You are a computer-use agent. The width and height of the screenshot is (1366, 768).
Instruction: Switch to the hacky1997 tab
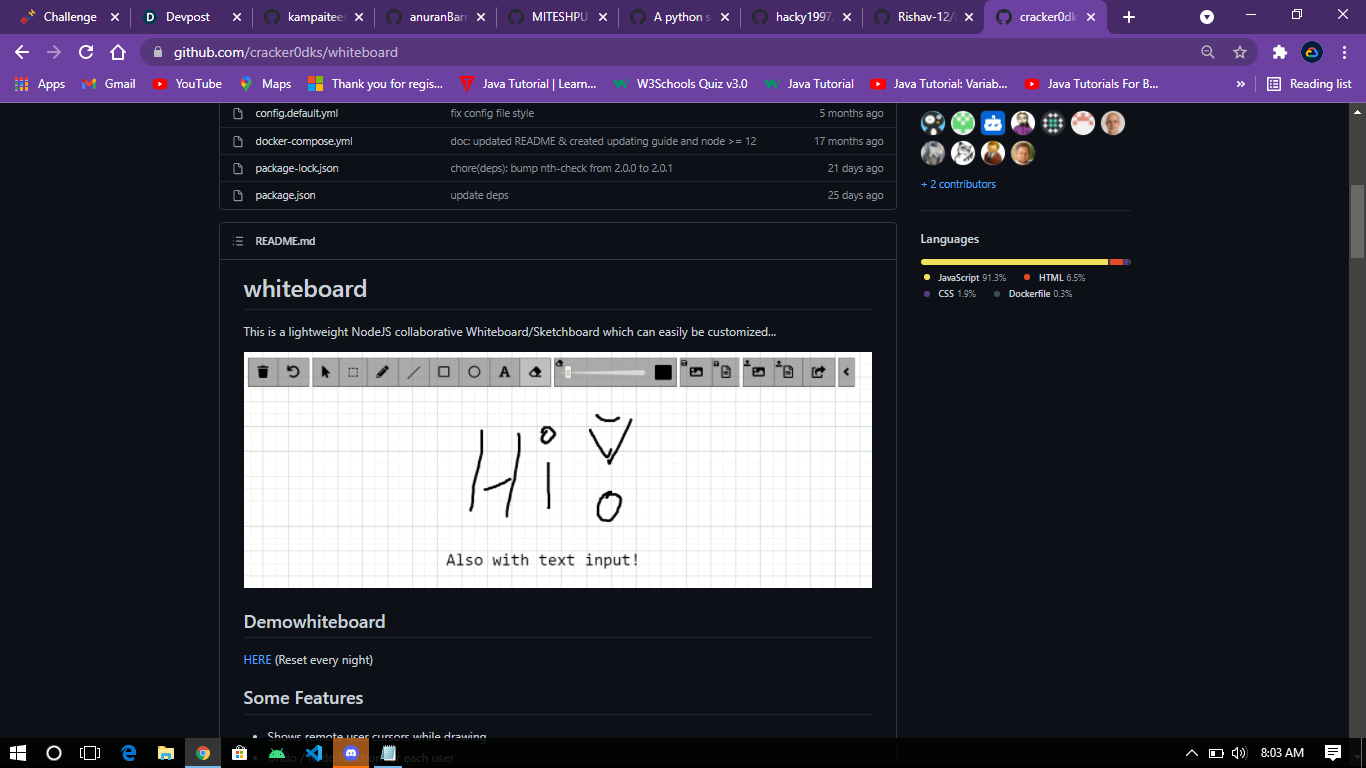(x=802, y=17)
